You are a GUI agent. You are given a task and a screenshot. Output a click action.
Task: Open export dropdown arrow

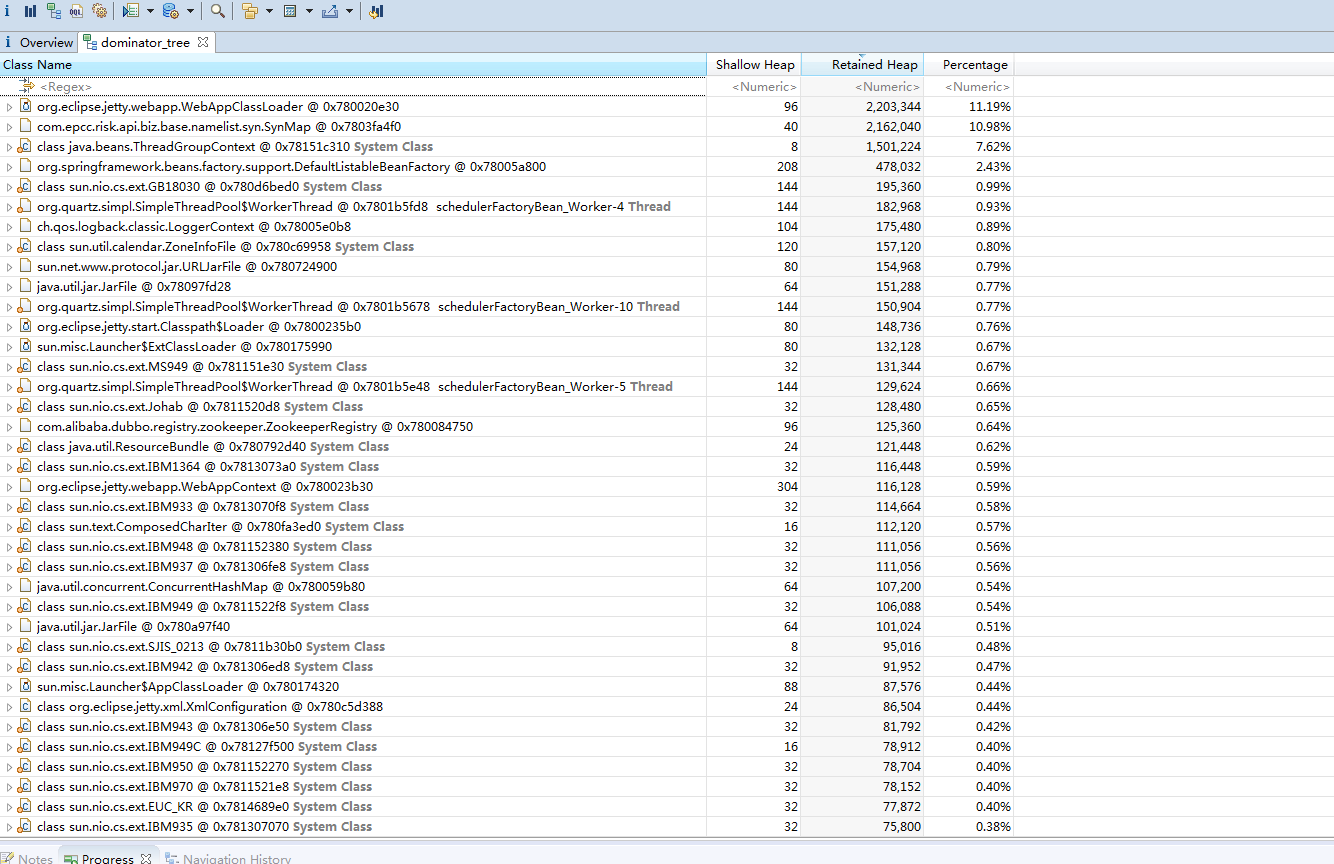349,11
